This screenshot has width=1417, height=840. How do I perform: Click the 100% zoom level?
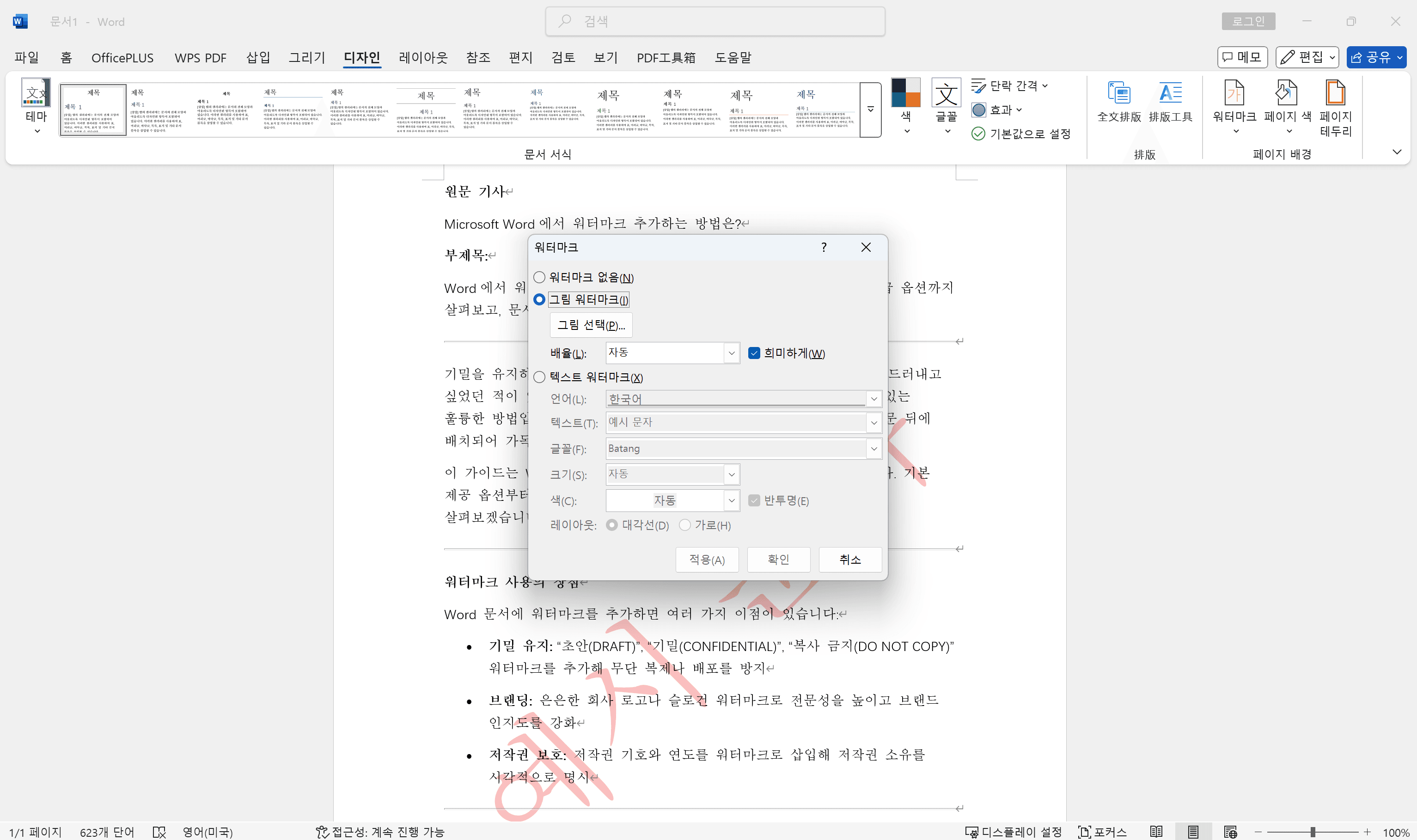coord(1395,832)
